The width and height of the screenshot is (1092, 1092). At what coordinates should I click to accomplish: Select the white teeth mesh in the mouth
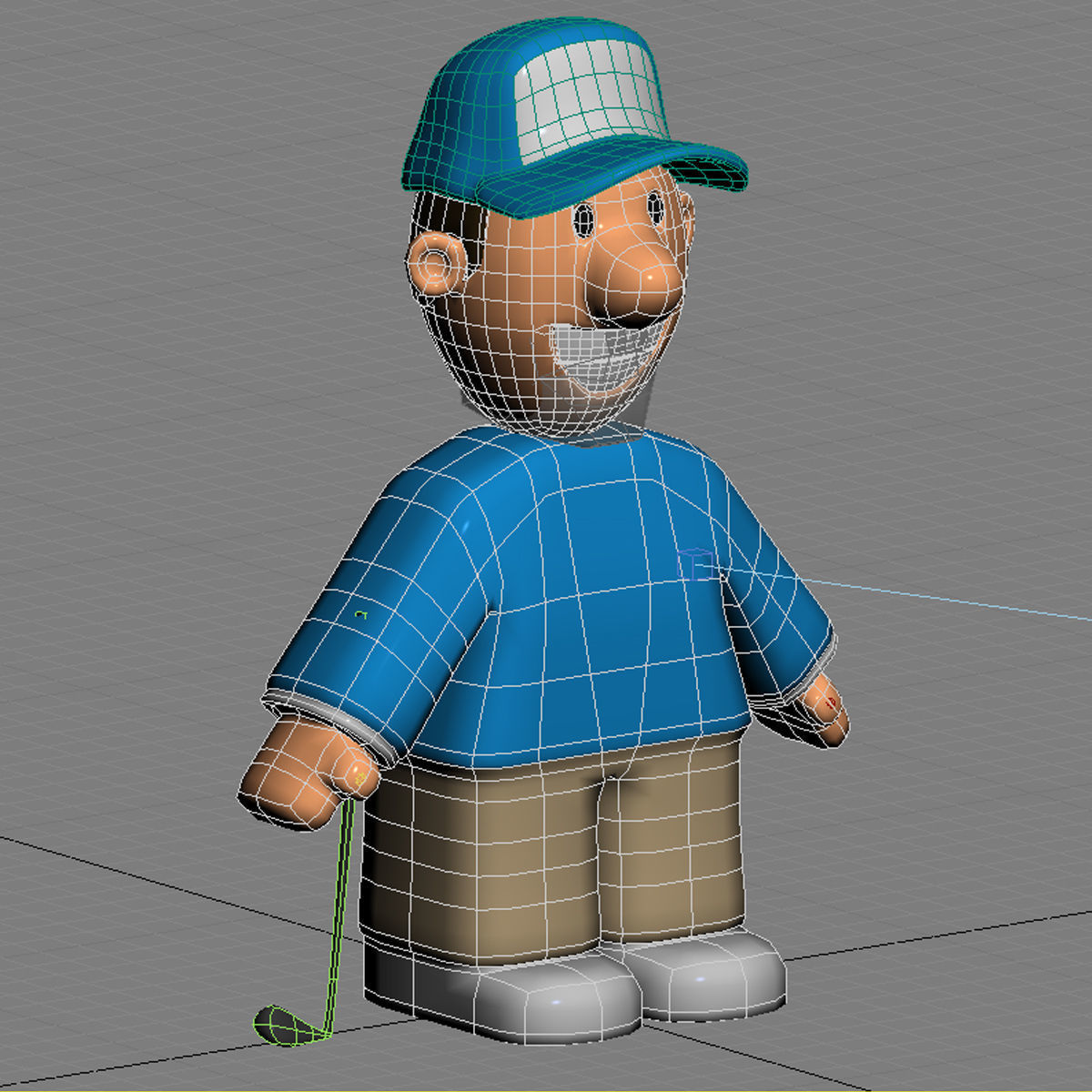coord(605,357)
